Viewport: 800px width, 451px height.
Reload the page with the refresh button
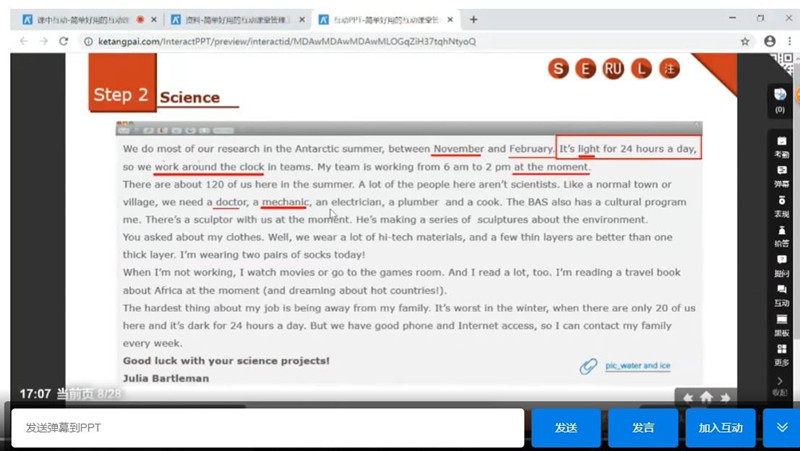coord(64,41)
